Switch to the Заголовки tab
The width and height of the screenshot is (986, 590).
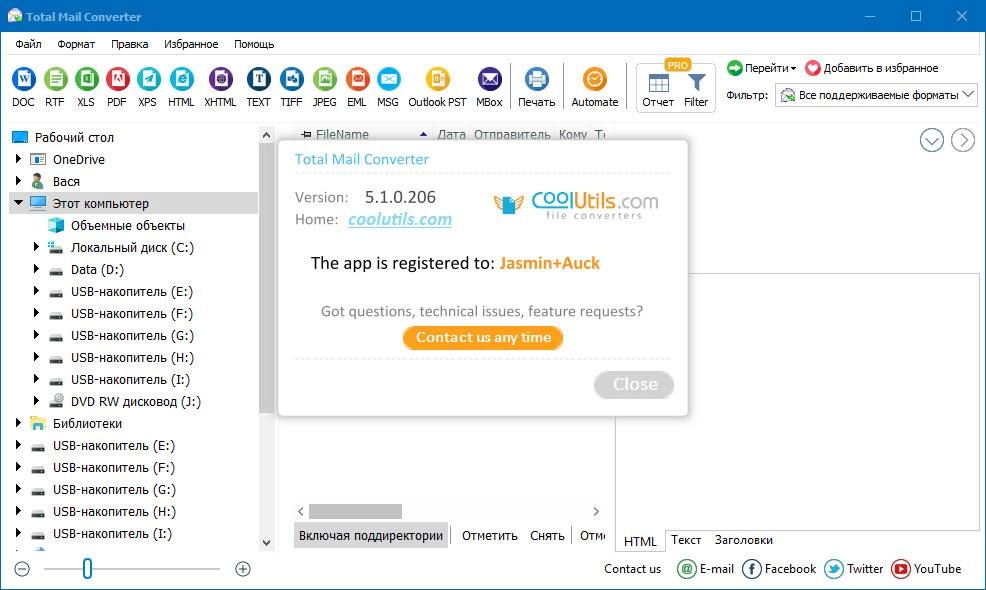pyautogui.click(x=743, y=540)
